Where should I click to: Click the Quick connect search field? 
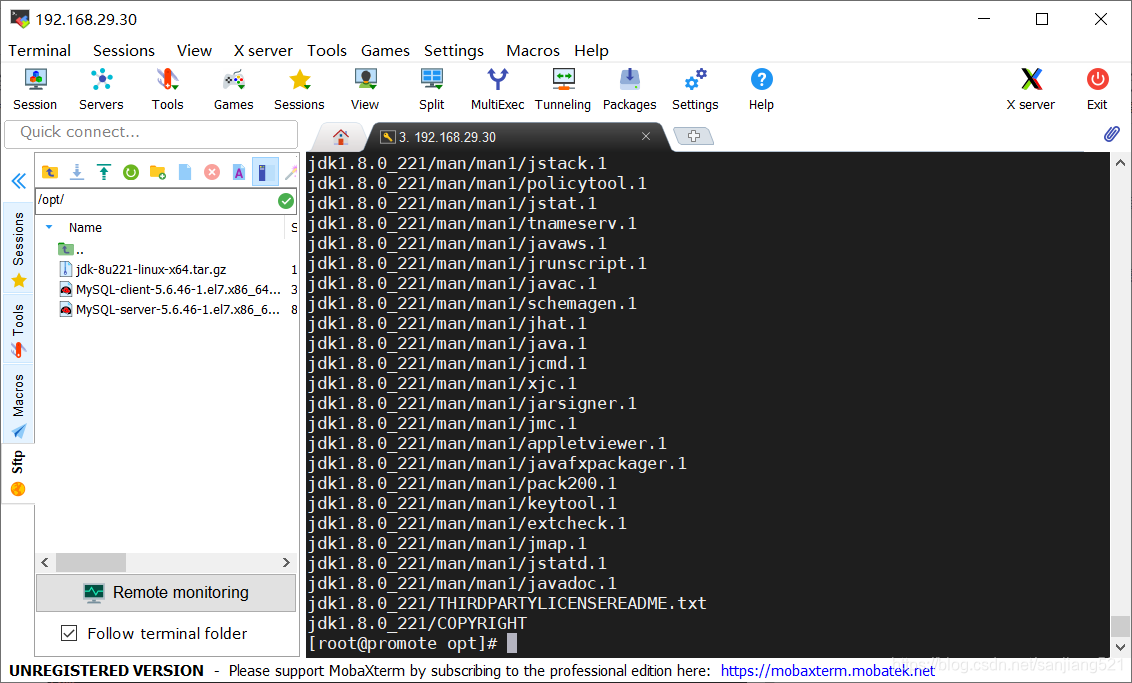pos(151,134)
